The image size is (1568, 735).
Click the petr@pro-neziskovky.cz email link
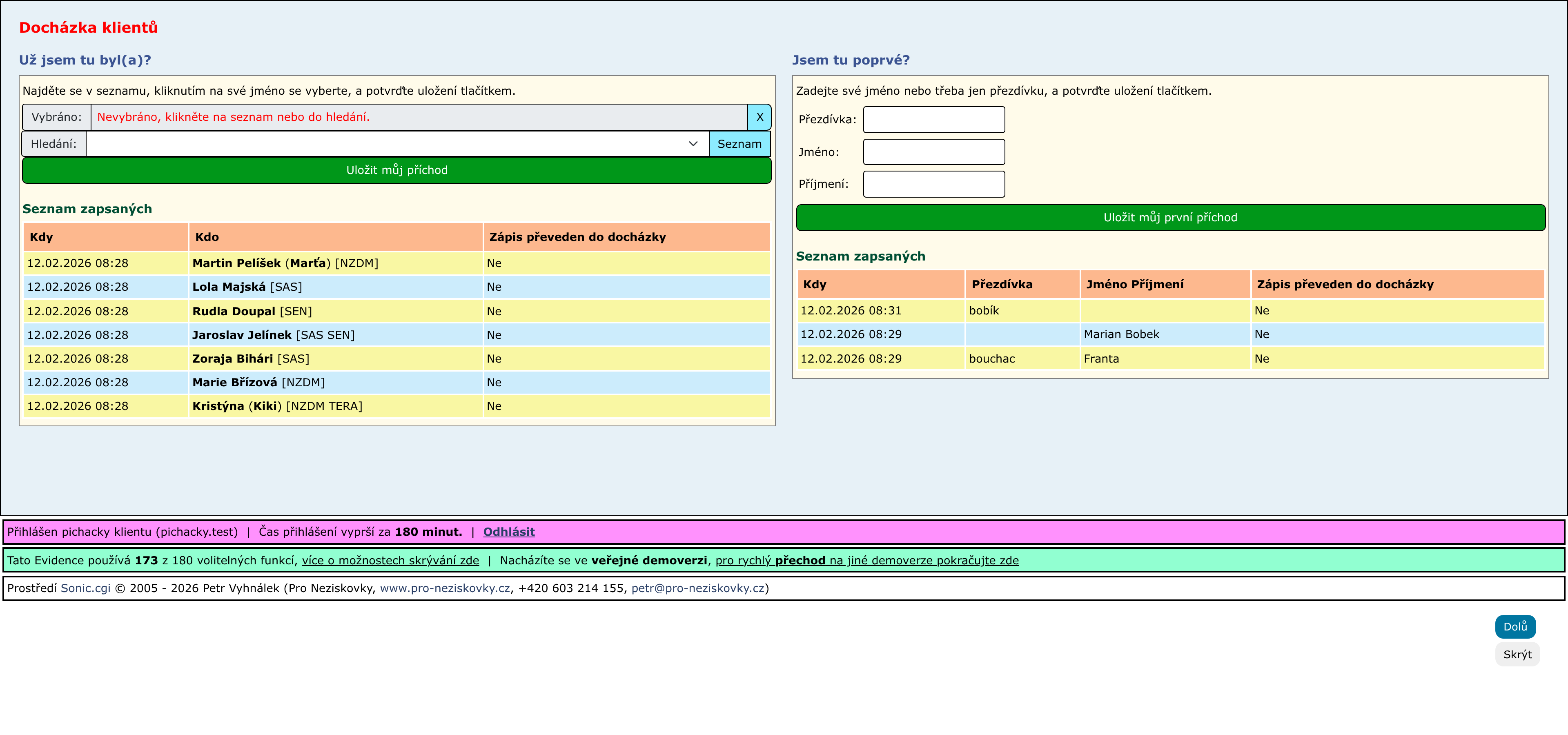[x=697, y=588]
